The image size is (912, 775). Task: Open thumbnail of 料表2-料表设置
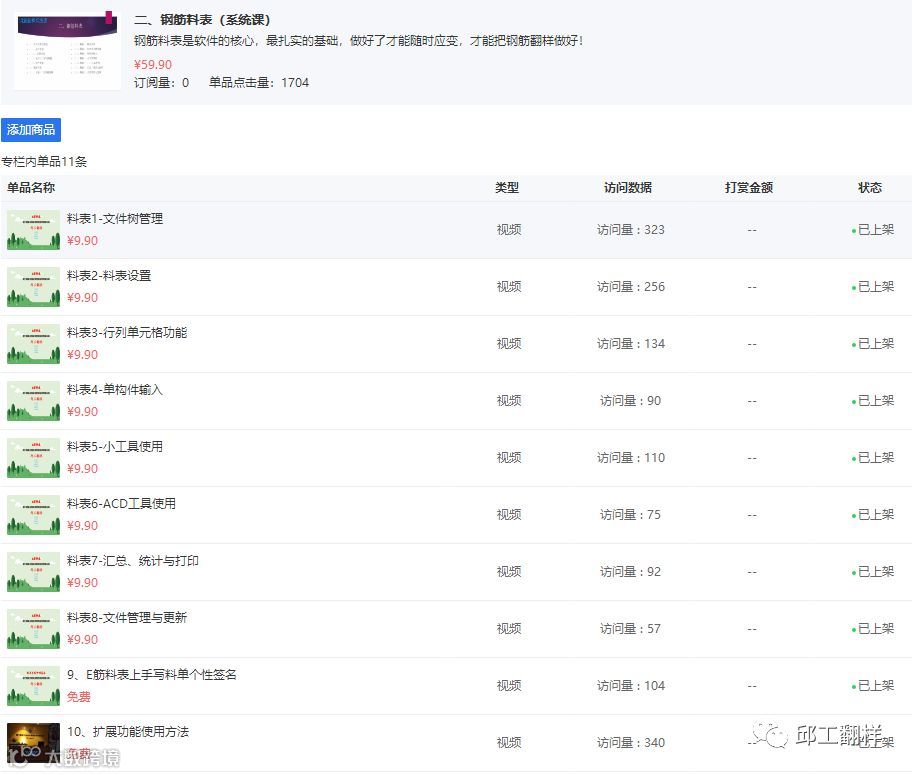[x=33, y=287]
